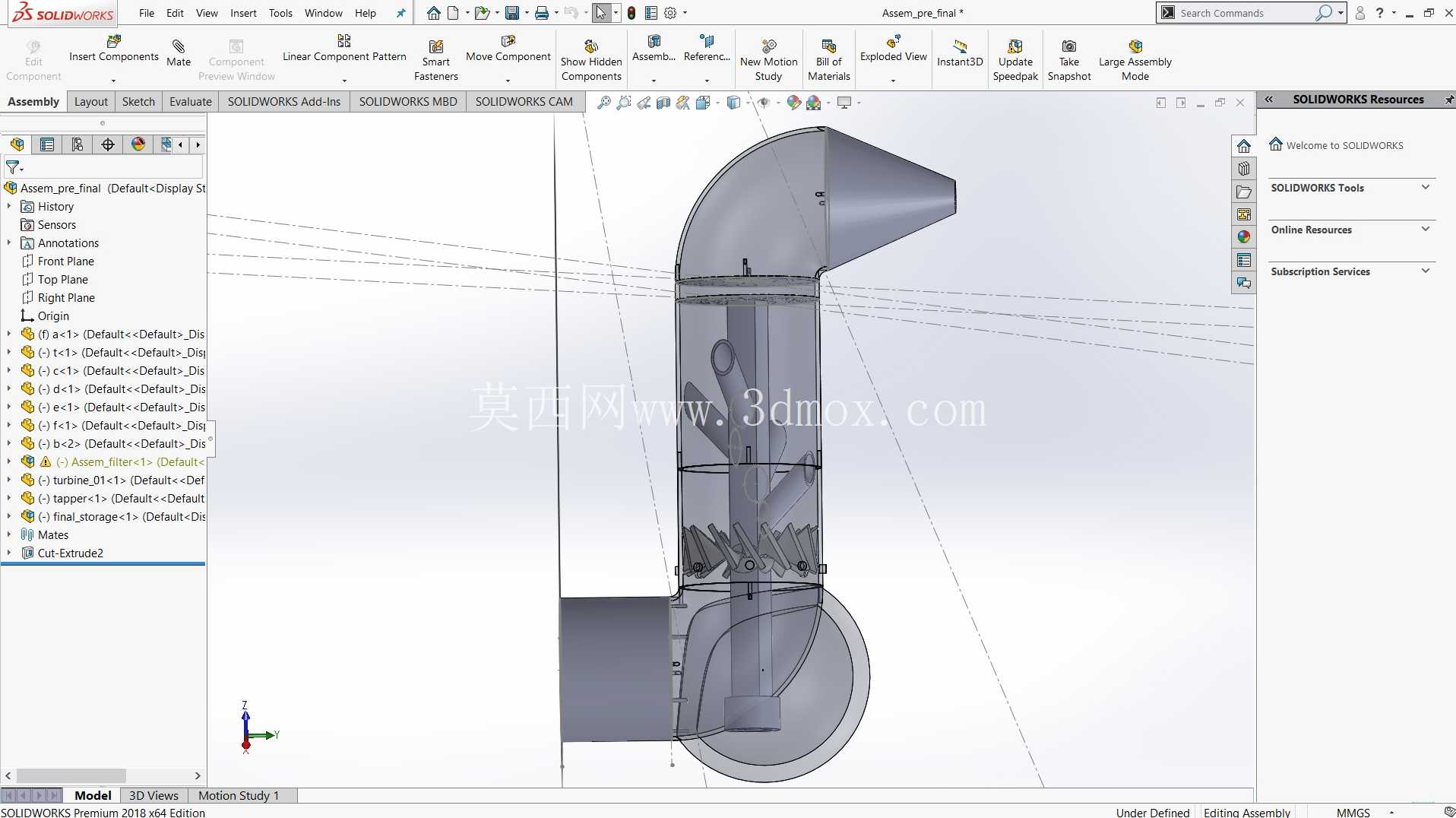
Task: Click the feature tree horizontal scrollbar
Action: coord(71,775)
